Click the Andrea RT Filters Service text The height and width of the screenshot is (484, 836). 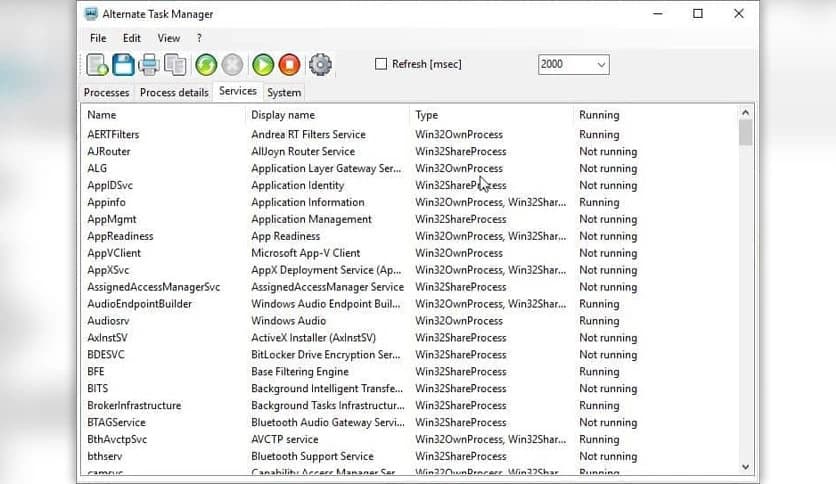308,134
